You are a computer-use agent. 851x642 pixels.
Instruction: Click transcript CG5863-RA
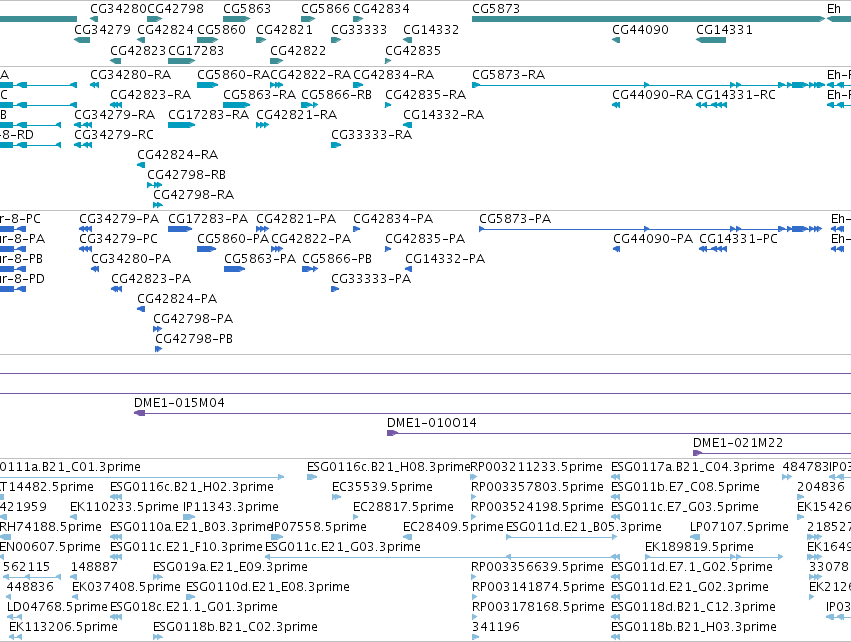259,94
